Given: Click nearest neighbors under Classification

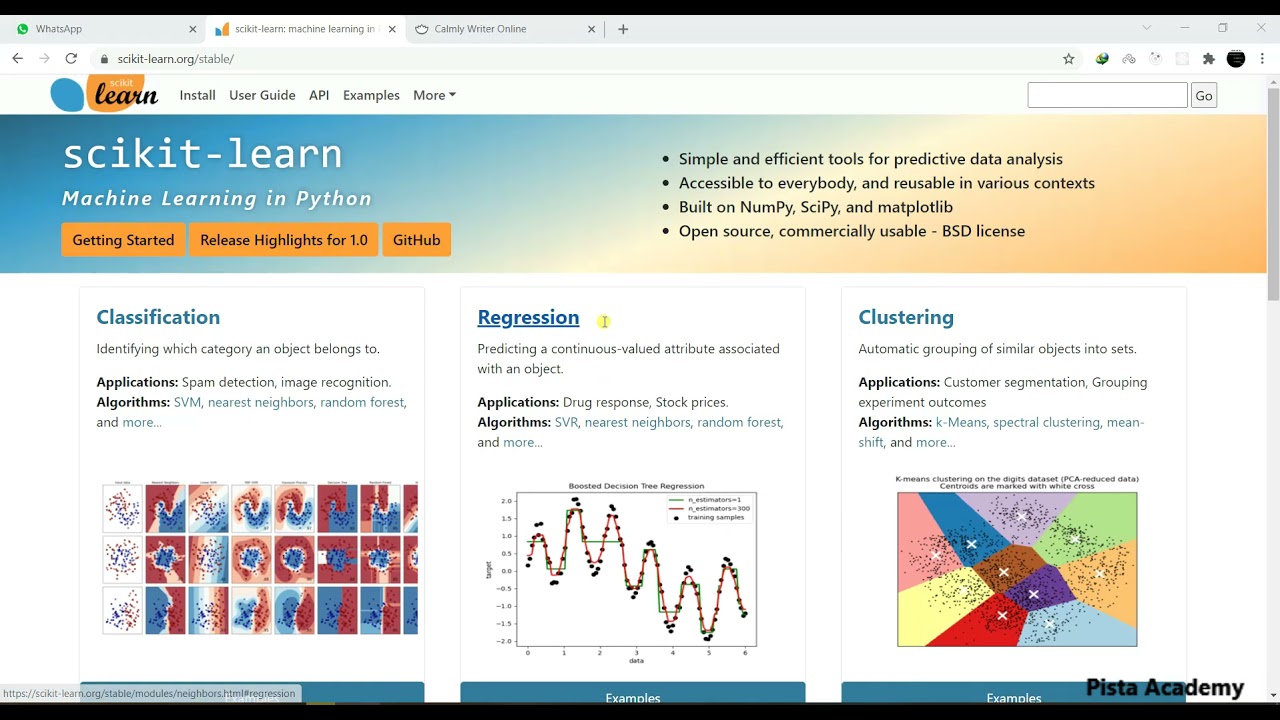Looking at the screenshot, I should [x=261, y=402].
